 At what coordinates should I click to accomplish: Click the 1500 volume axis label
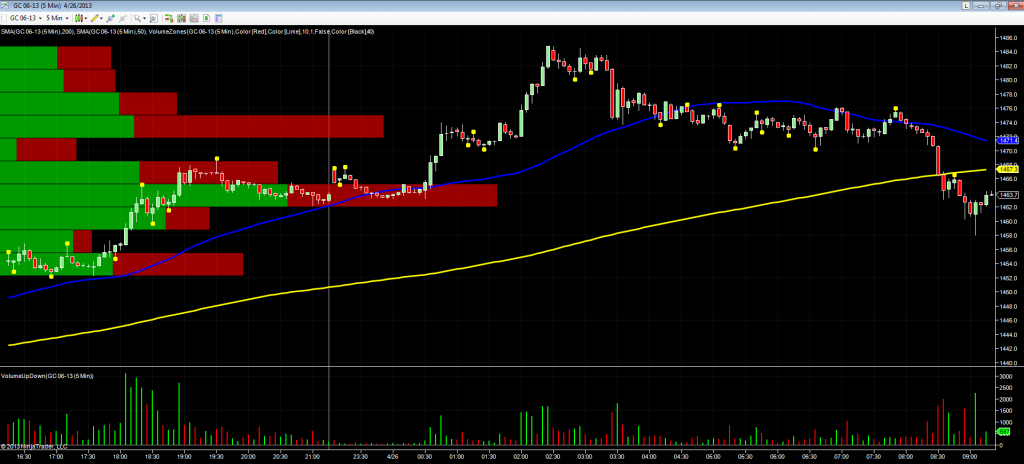tap(1005, 411)
